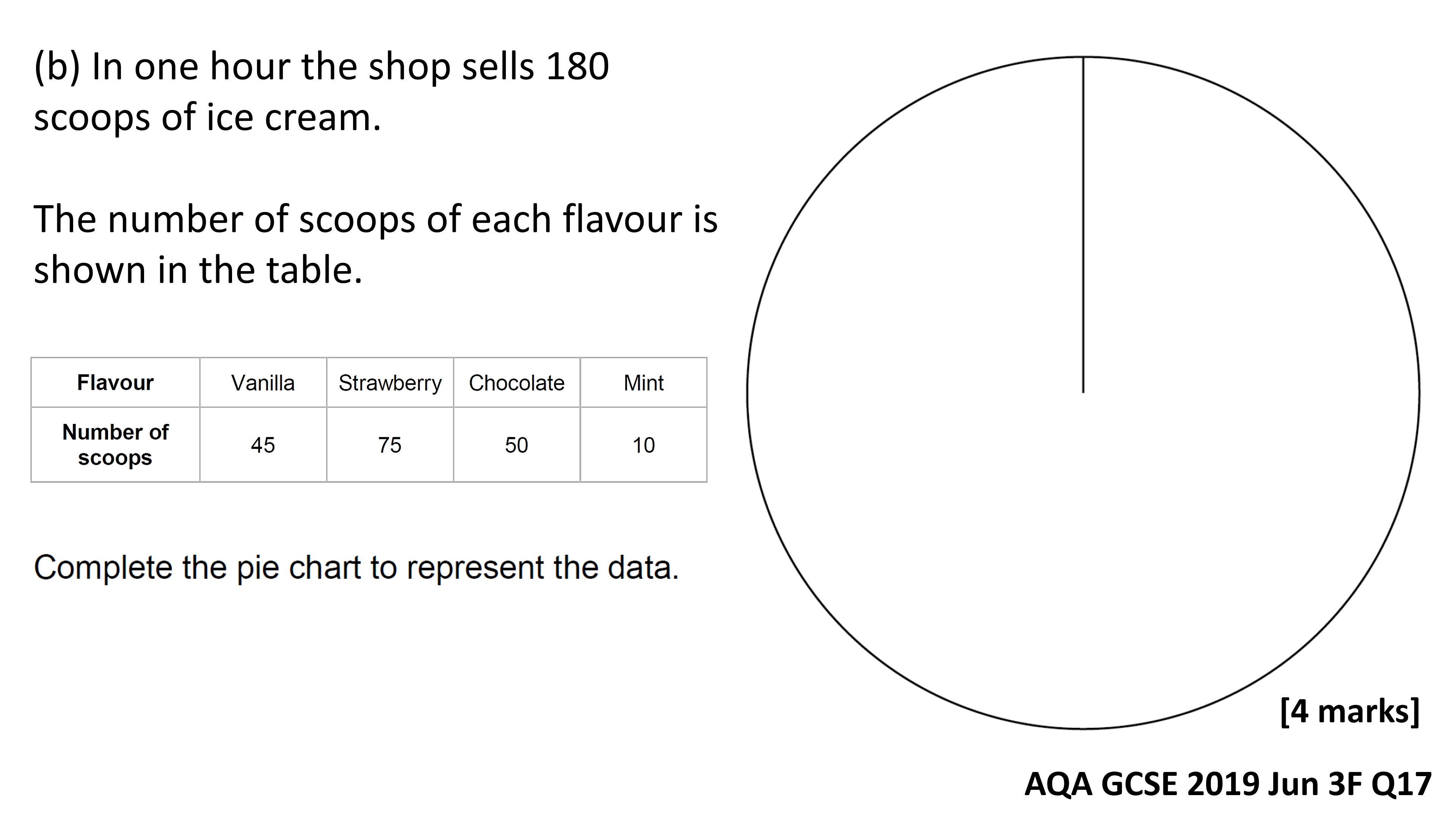Click the 'scoops of ice cream' text line
1456x819 pixels.
(x=207, y=118)
